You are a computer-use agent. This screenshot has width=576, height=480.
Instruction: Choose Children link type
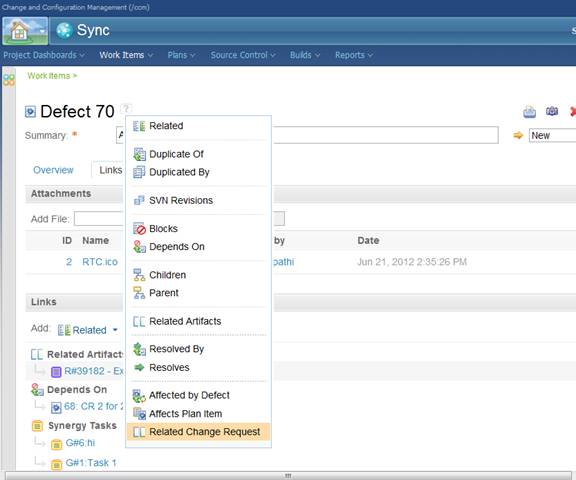[198, 275]
